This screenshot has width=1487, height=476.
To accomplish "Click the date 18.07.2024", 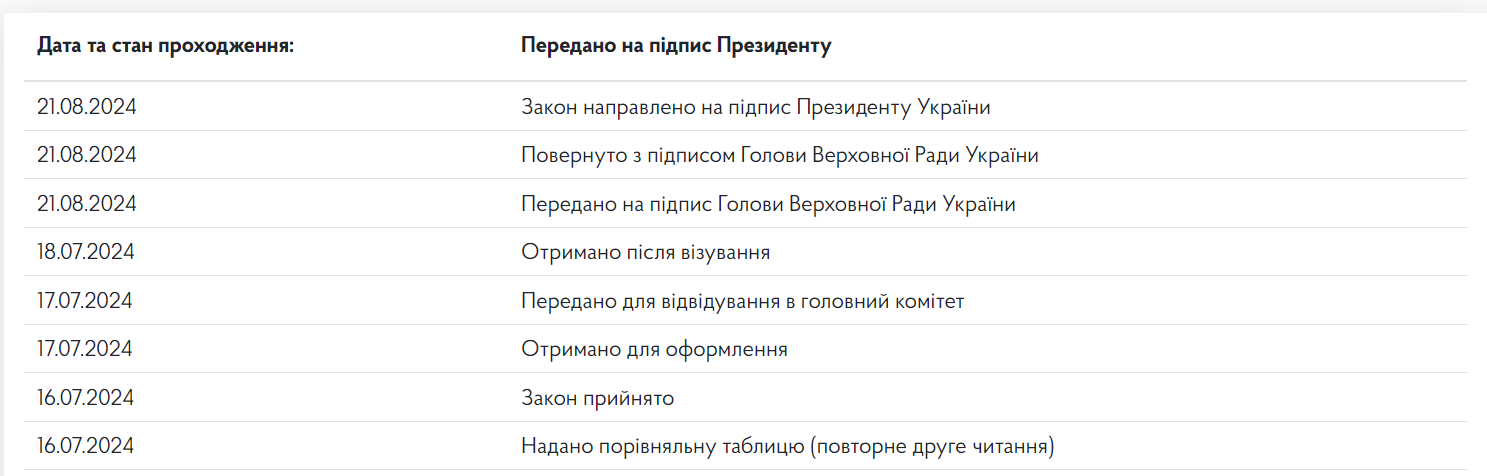I will (85, 252).
